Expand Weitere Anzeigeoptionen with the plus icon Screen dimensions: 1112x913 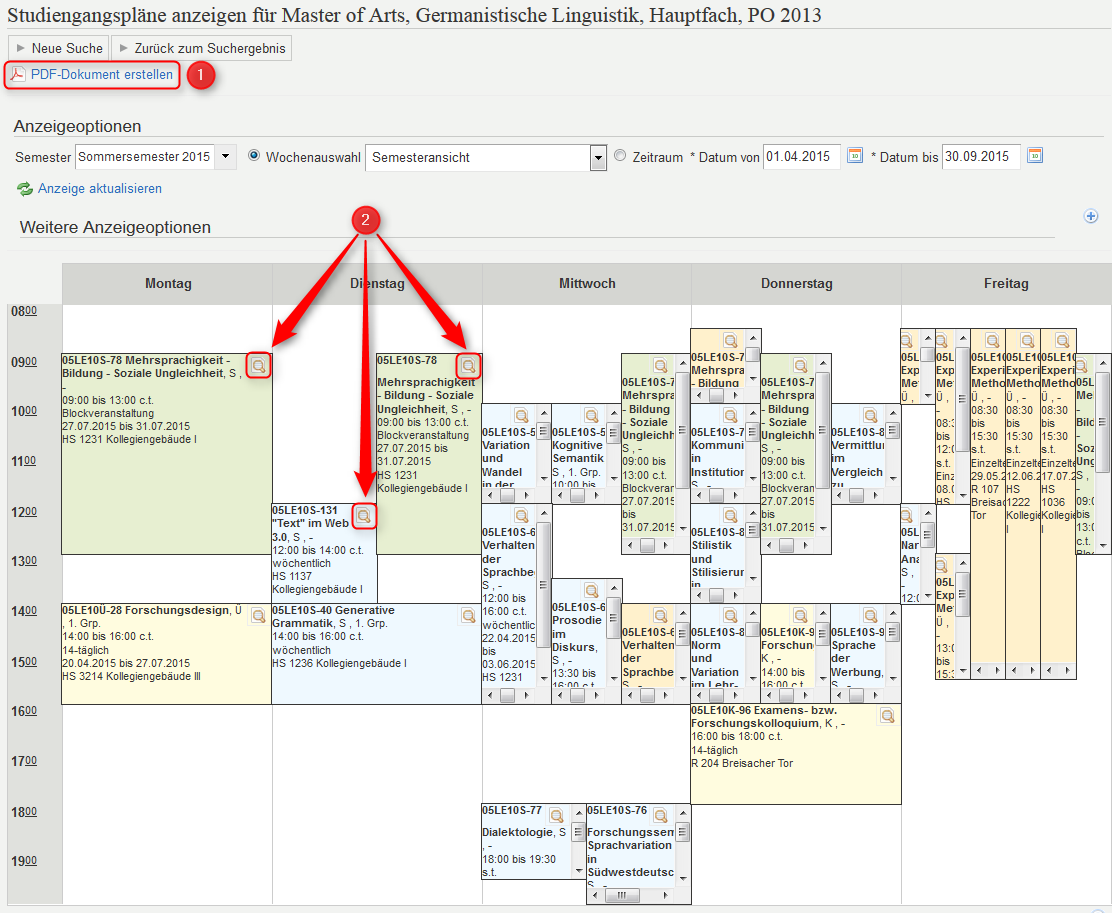pos(1091,216)
